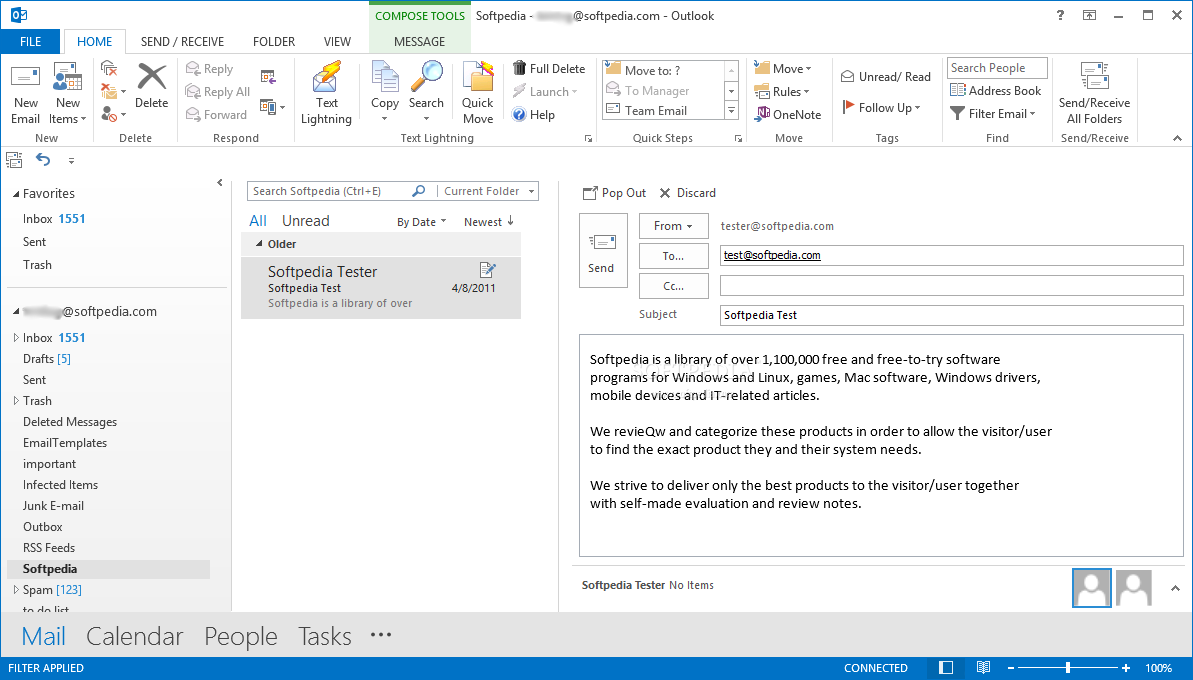Image resolution: width=1193 pixels, height=680 pixels.
Task: Go to Calendar in navigation bar
Action: coord(135,636)
